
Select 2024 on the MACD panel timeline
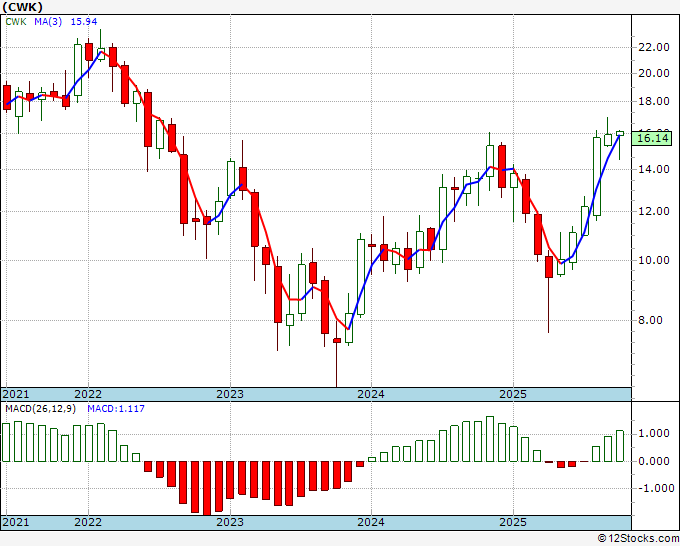[371, 522]
